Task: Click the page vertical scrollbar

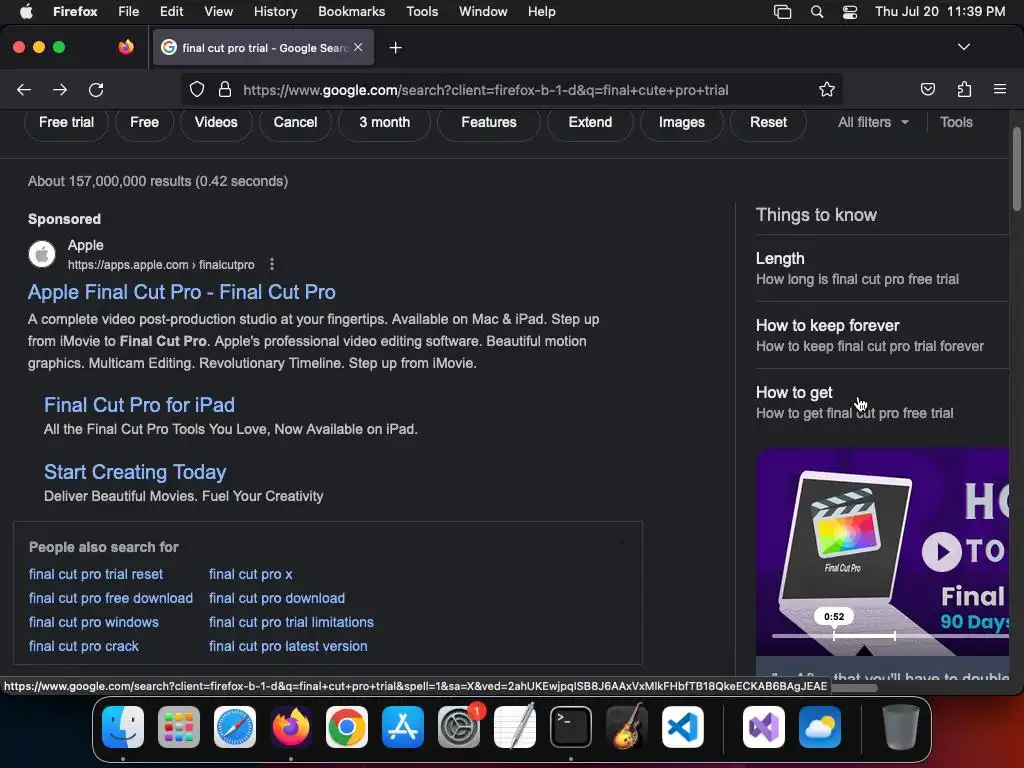Action: (1016, 169)
